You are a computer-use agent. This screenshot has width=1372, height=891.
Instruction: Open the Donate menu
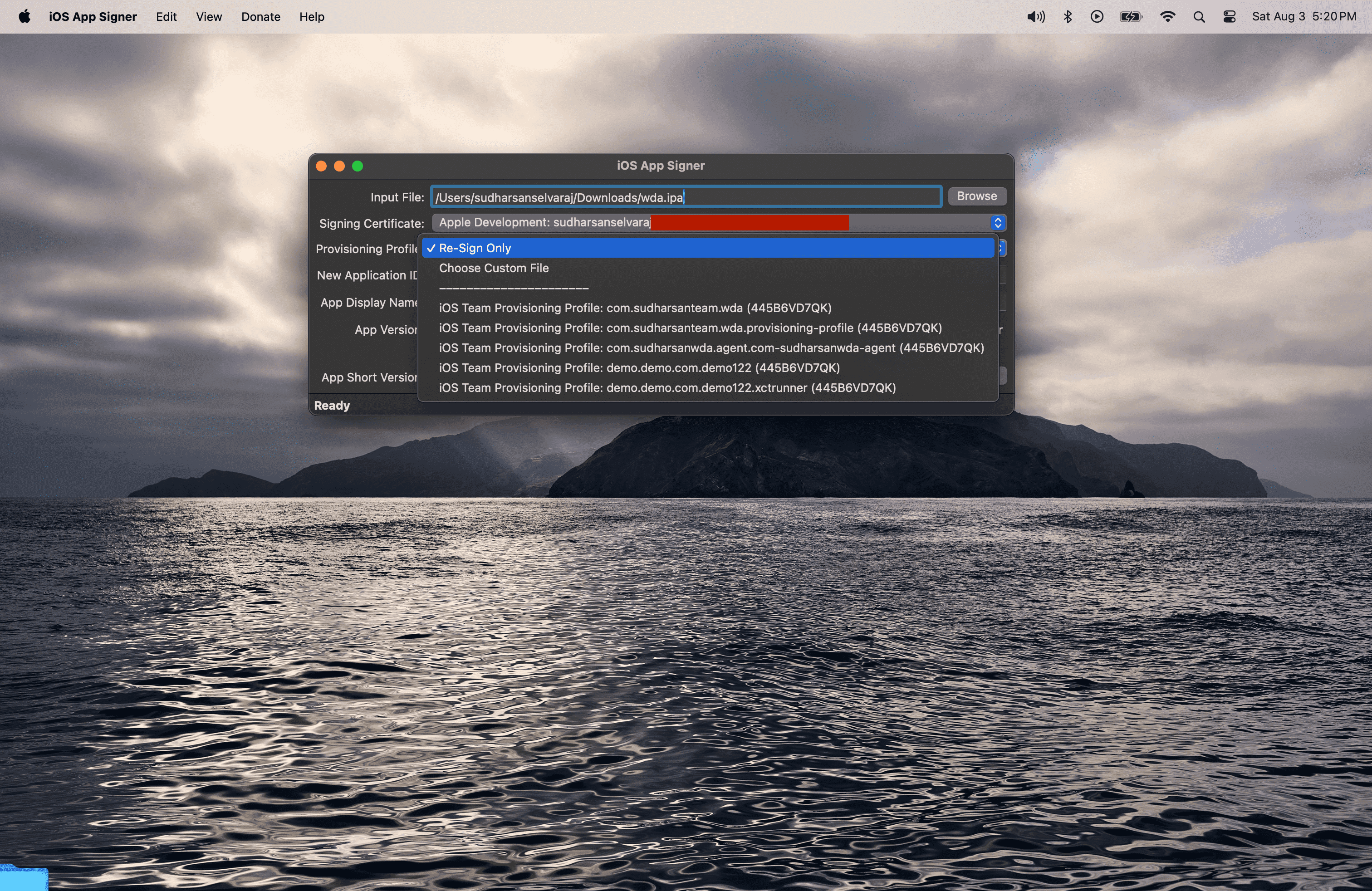click(260, 16)
